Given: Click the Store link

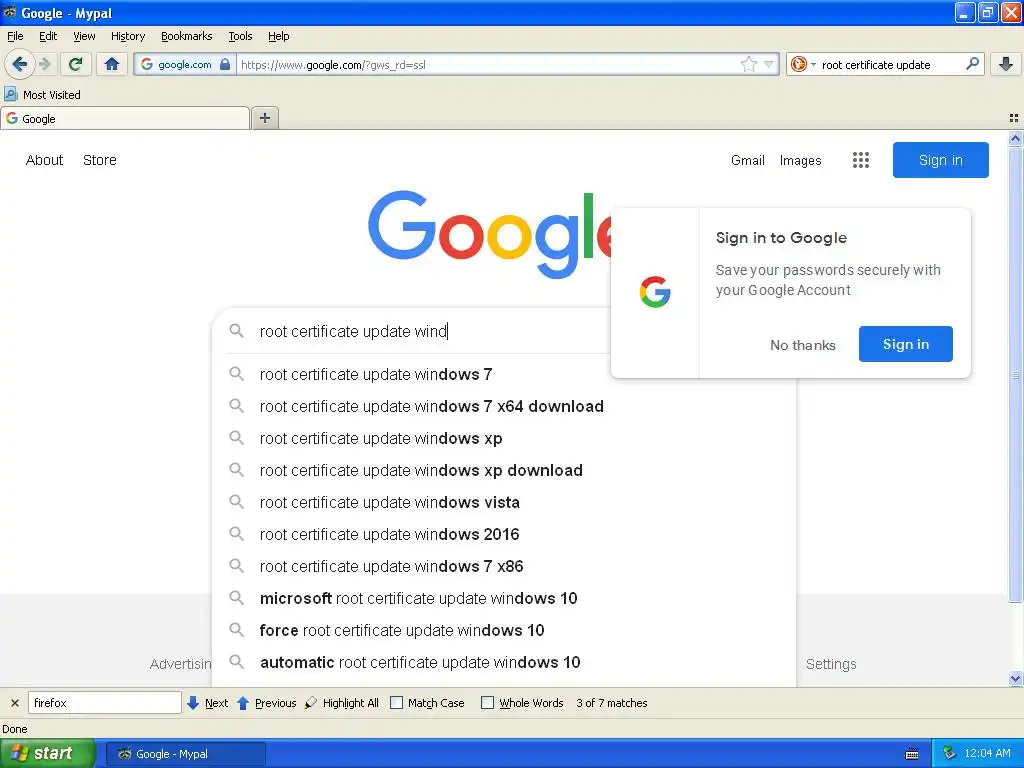Looking at the screenshot, I should [99, 160].
